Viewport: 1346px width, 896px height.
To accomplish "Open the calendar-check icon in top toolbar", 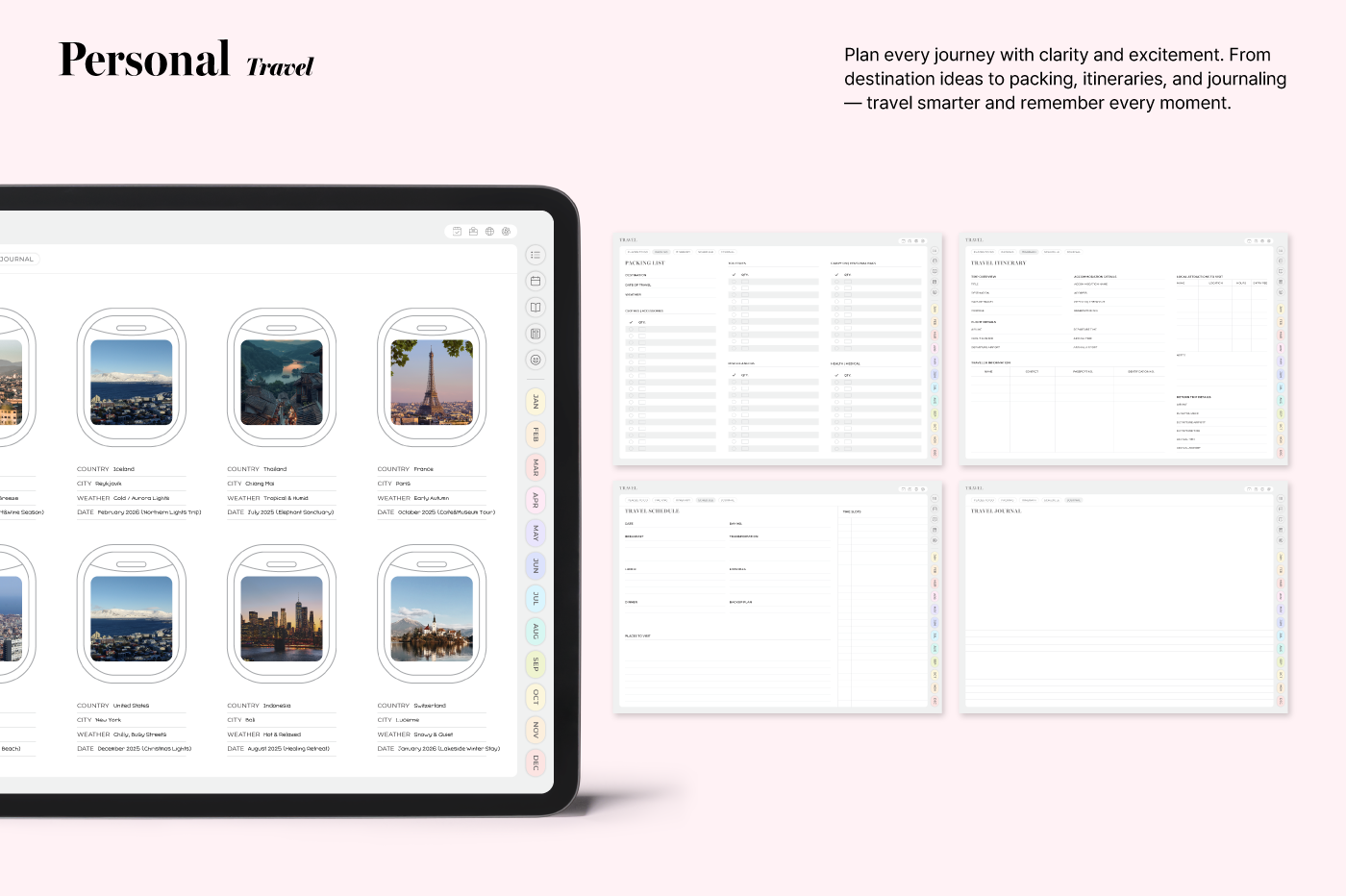I will pyautogui.click(x=458, y=232).
